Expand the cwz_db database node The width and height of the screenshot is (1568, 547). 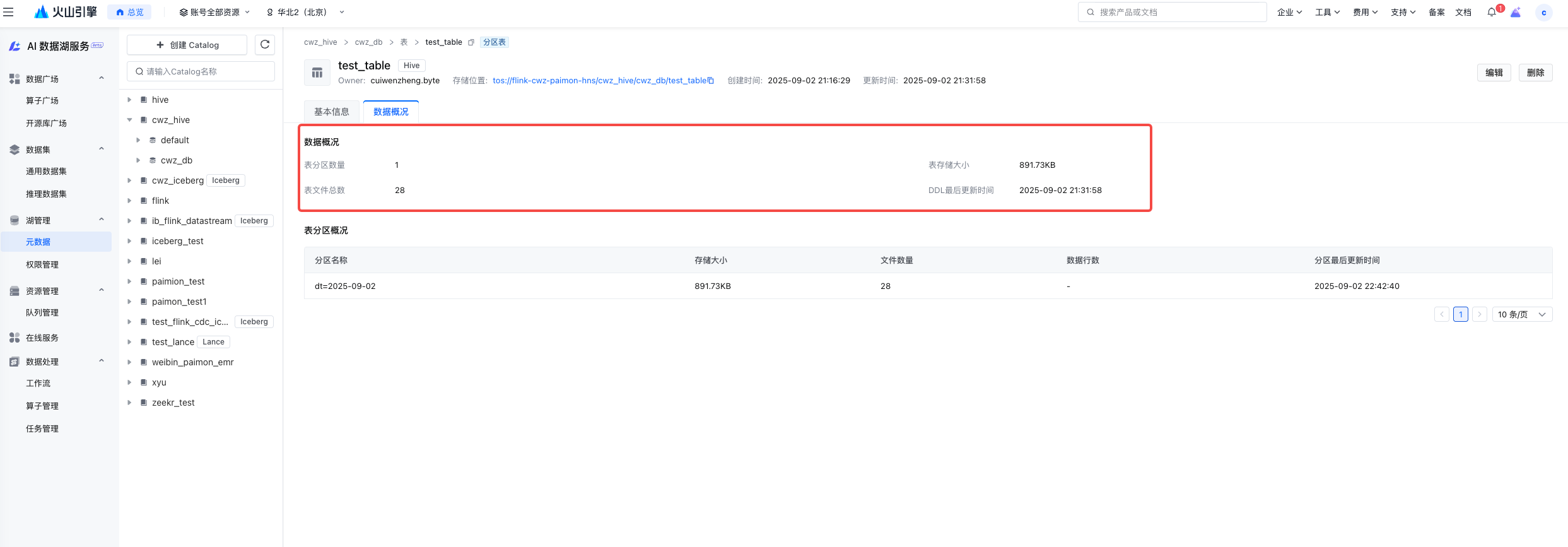[x=138, y=160]
